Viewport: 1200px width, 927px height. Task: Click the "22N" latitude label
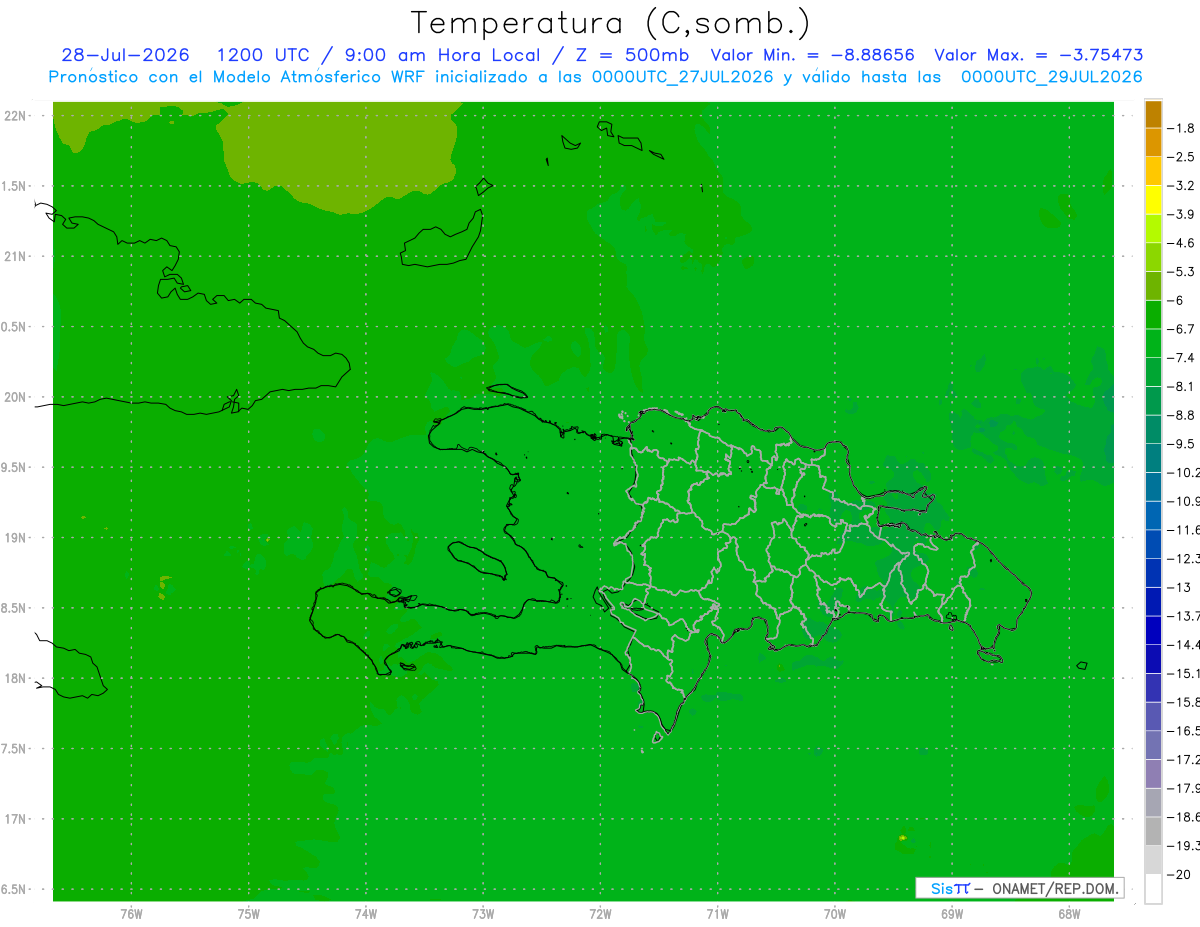[x=17, y=116]
